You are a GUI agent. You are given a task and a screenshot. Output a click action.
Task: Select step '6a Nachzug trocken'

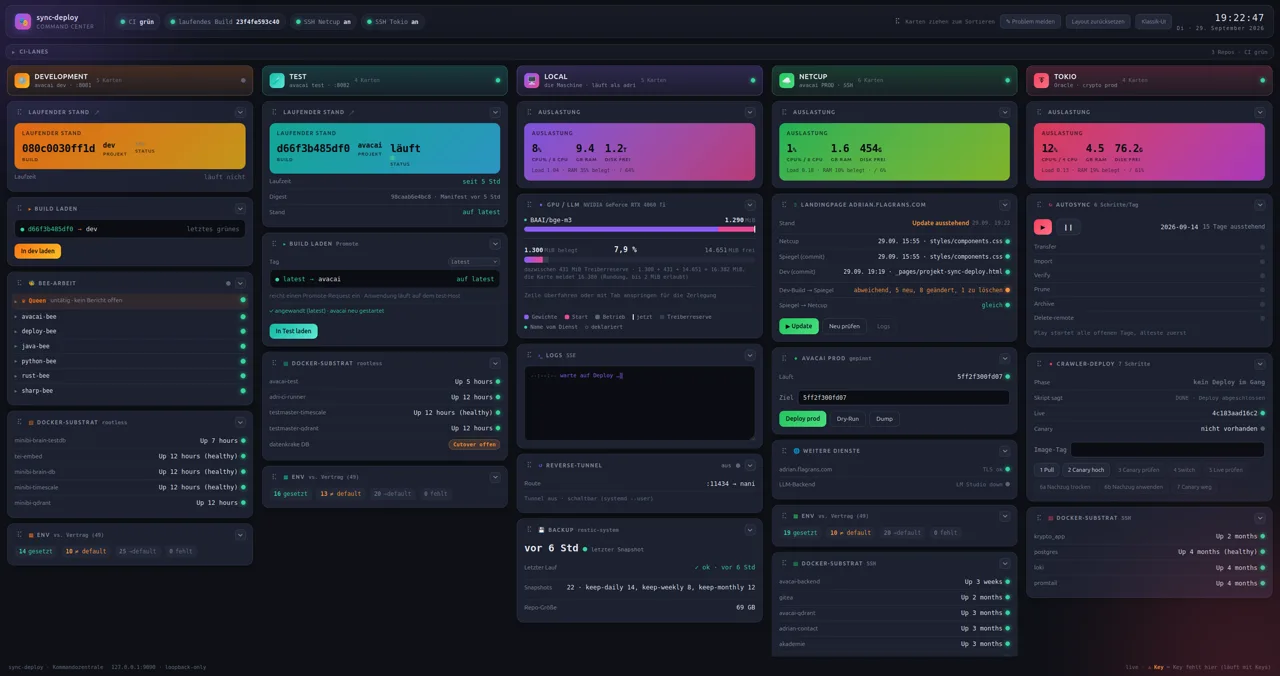point(1066,487)
